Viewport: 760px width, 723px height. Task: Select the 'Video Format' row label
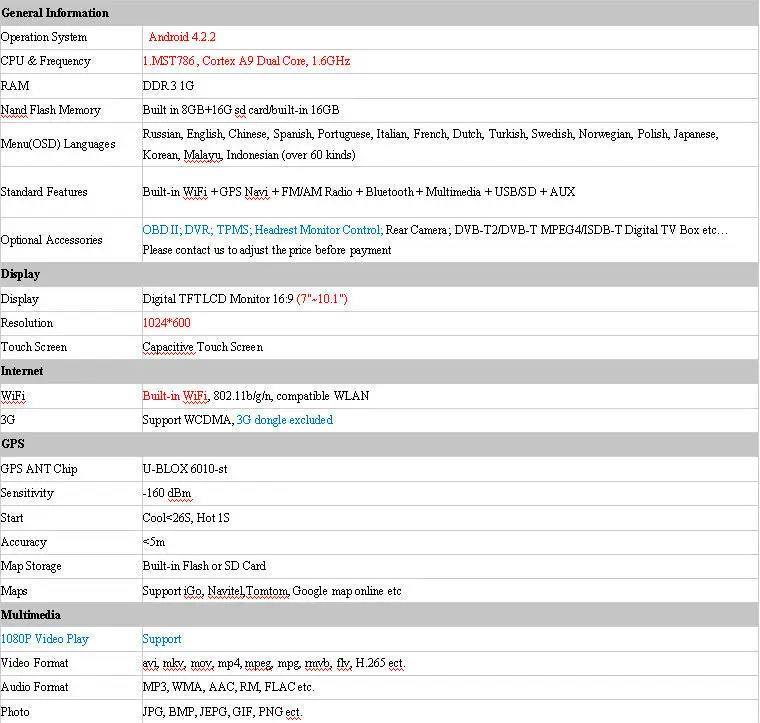coord(34,663)
